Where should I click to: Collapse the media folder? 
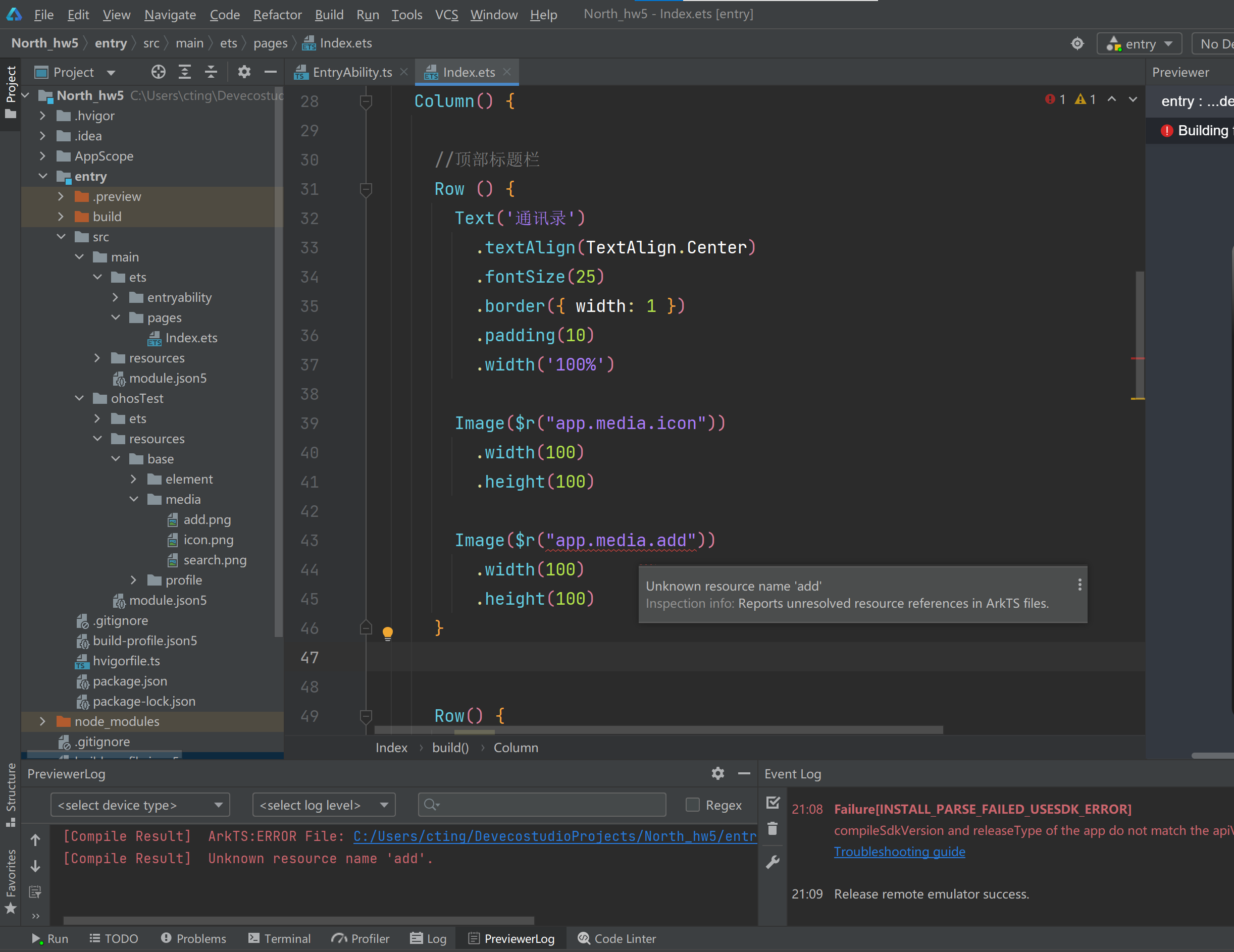(x=134, y=499)
